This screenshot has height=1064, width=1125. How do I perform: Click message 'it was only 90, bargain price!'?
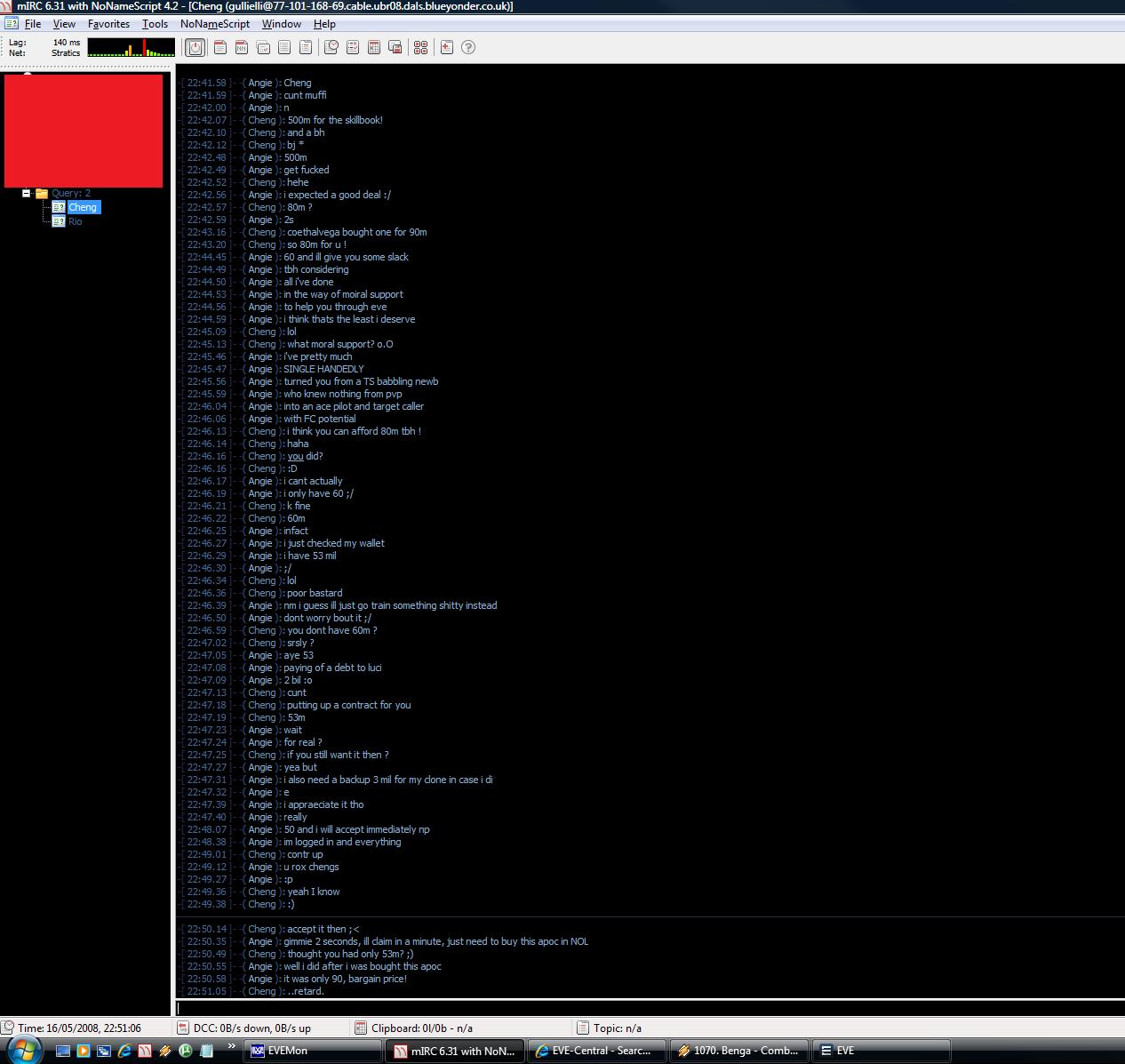345,979
